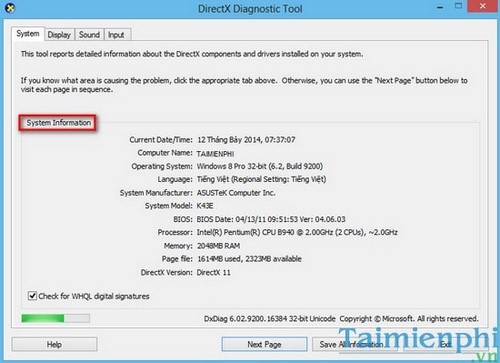500x363 pixels.
Task: Click the Intel Pentium CPU B940 processor text
Action: click(x=297, y=232)
